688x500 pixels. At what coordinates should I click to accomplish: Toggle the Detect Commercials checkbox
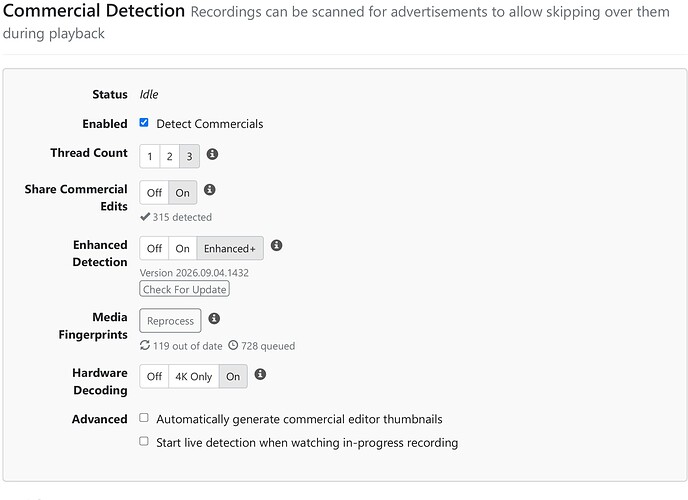point(144,122)
